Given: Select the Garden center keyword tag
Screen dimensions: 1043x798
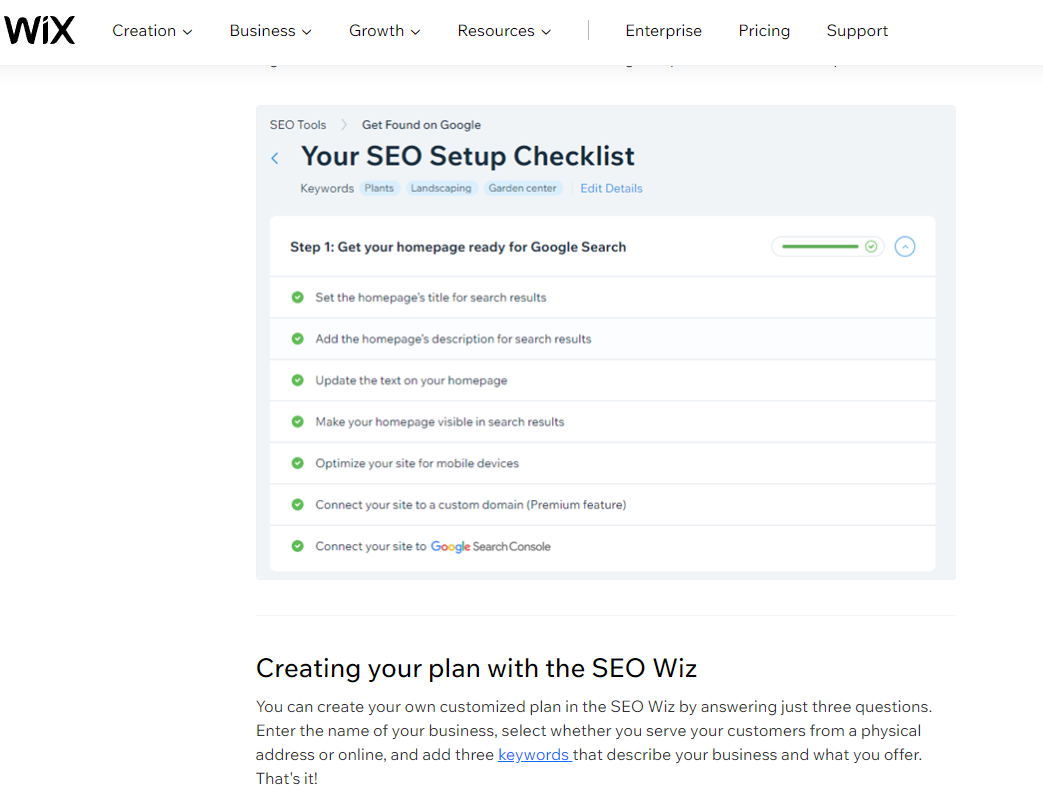Looking at the screenshot, I should [522, 188].
